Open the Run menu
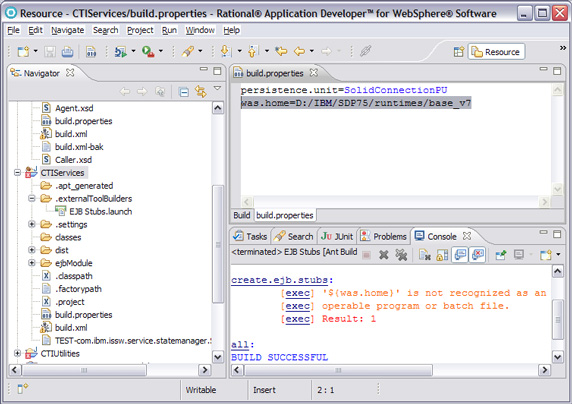This screenshot has width=572, height=404. coord(169,30)
